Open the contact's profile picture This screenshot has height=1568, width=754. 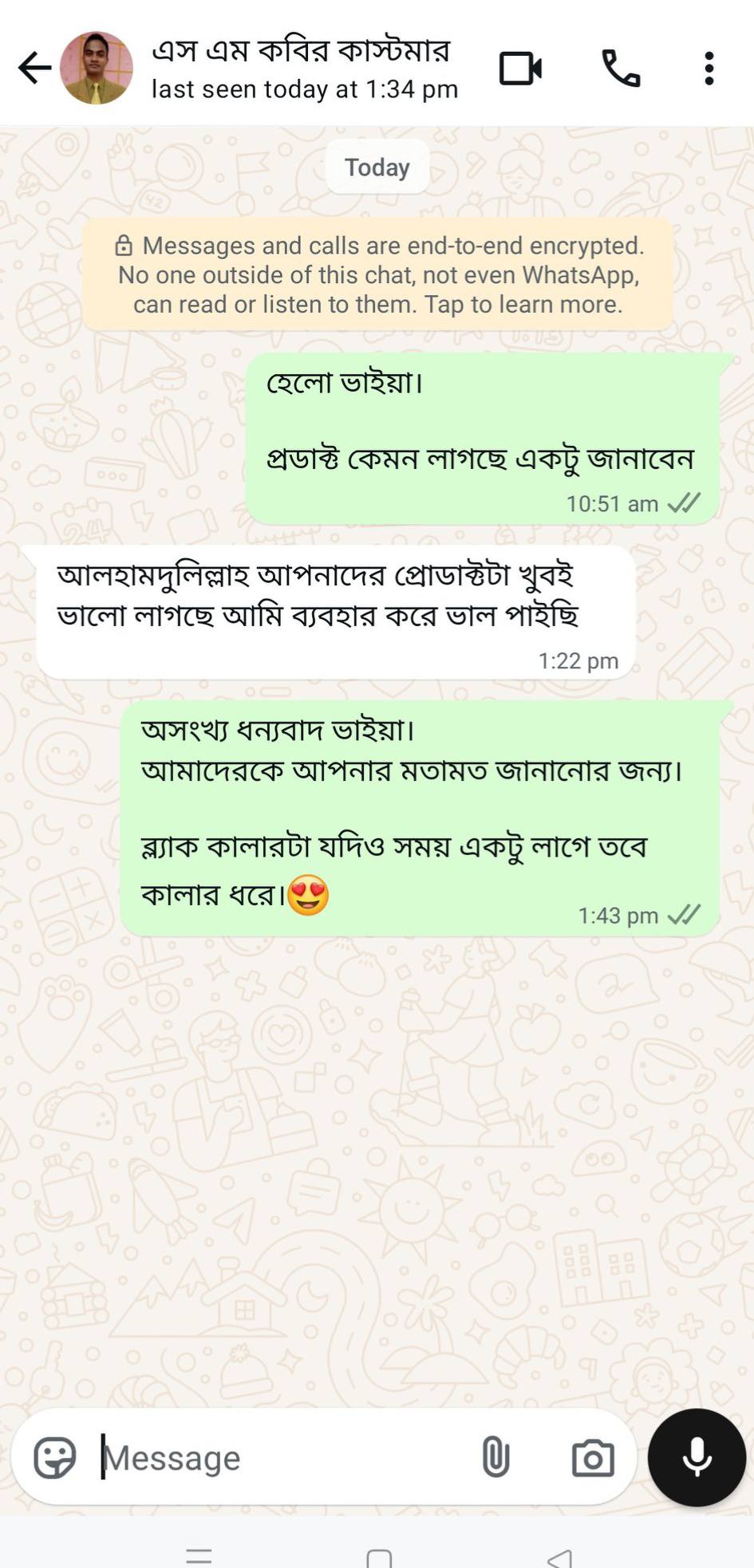click(x=97, y=69)
